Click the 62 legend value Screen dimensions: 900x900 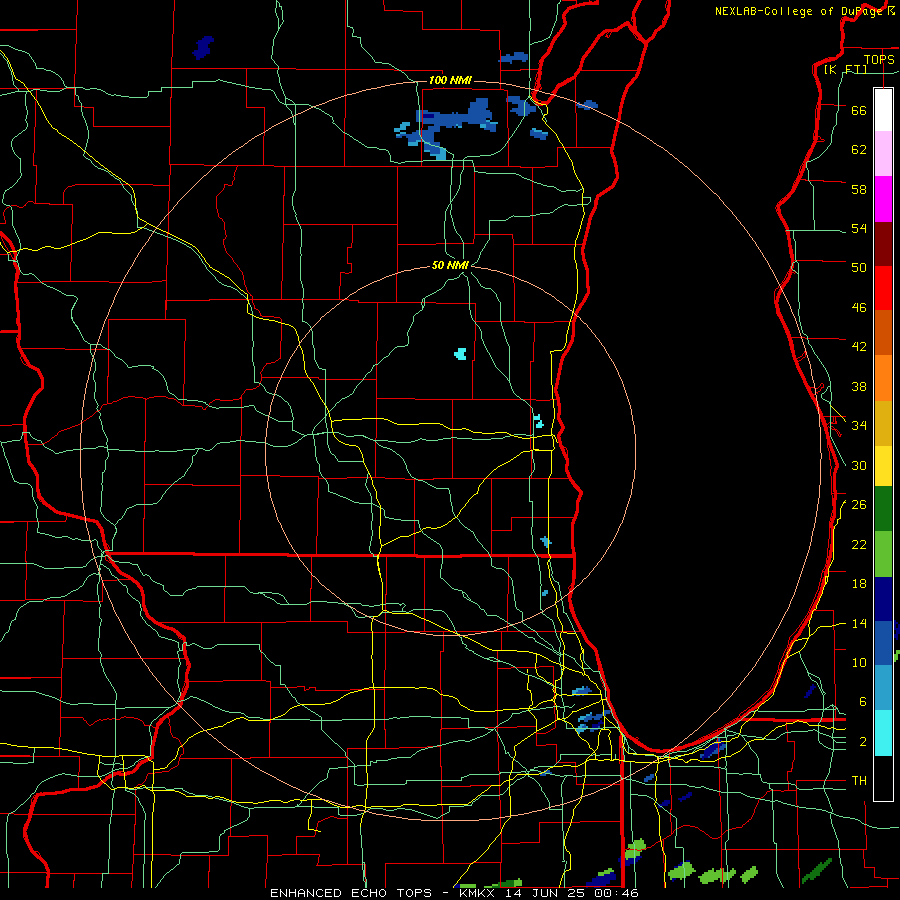point(859,150)
